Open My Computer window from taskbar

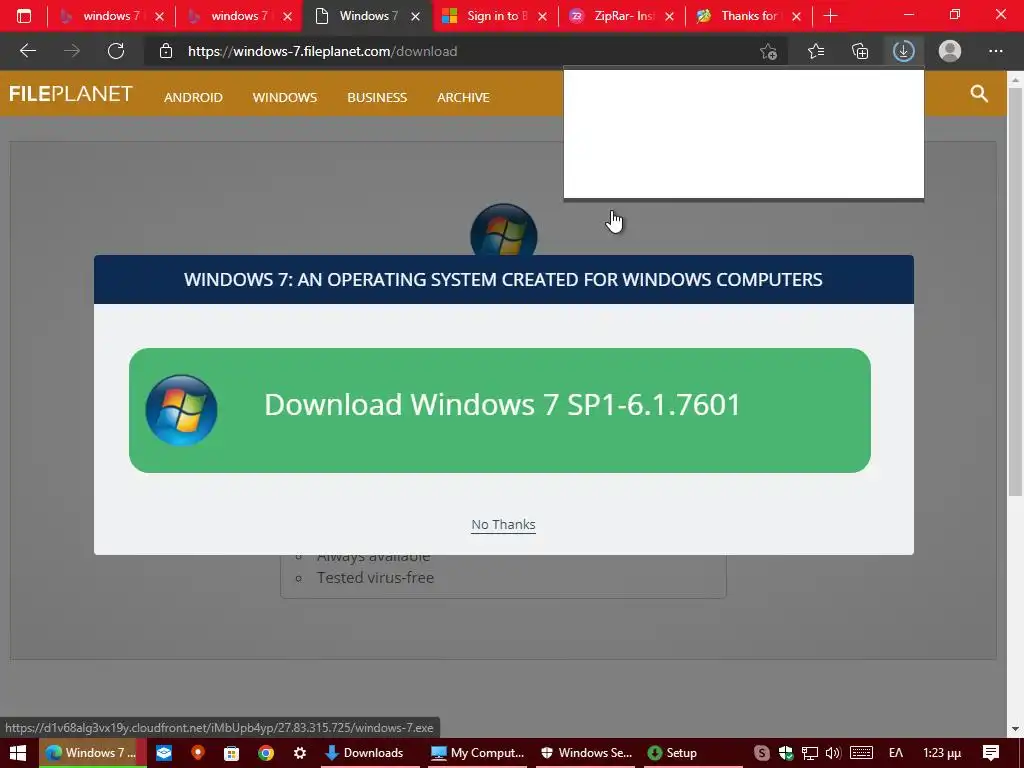[477, 753]
